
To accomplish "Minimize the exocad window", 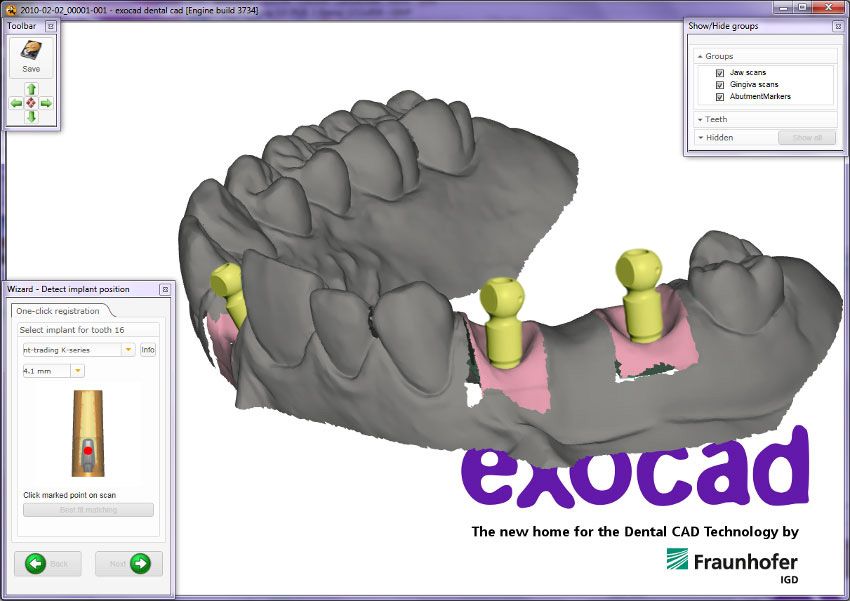I will (x=783, y=7).
